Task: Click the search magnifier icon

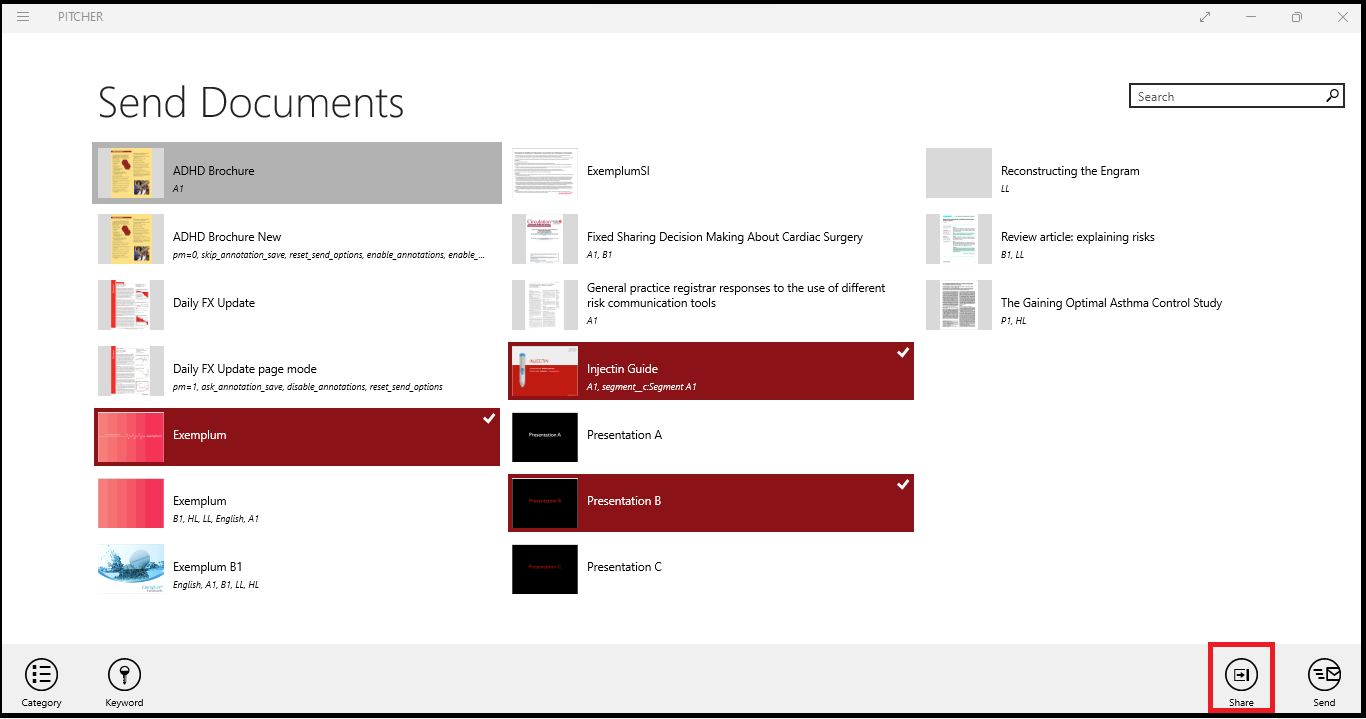Action: (x=1331, y=95)
